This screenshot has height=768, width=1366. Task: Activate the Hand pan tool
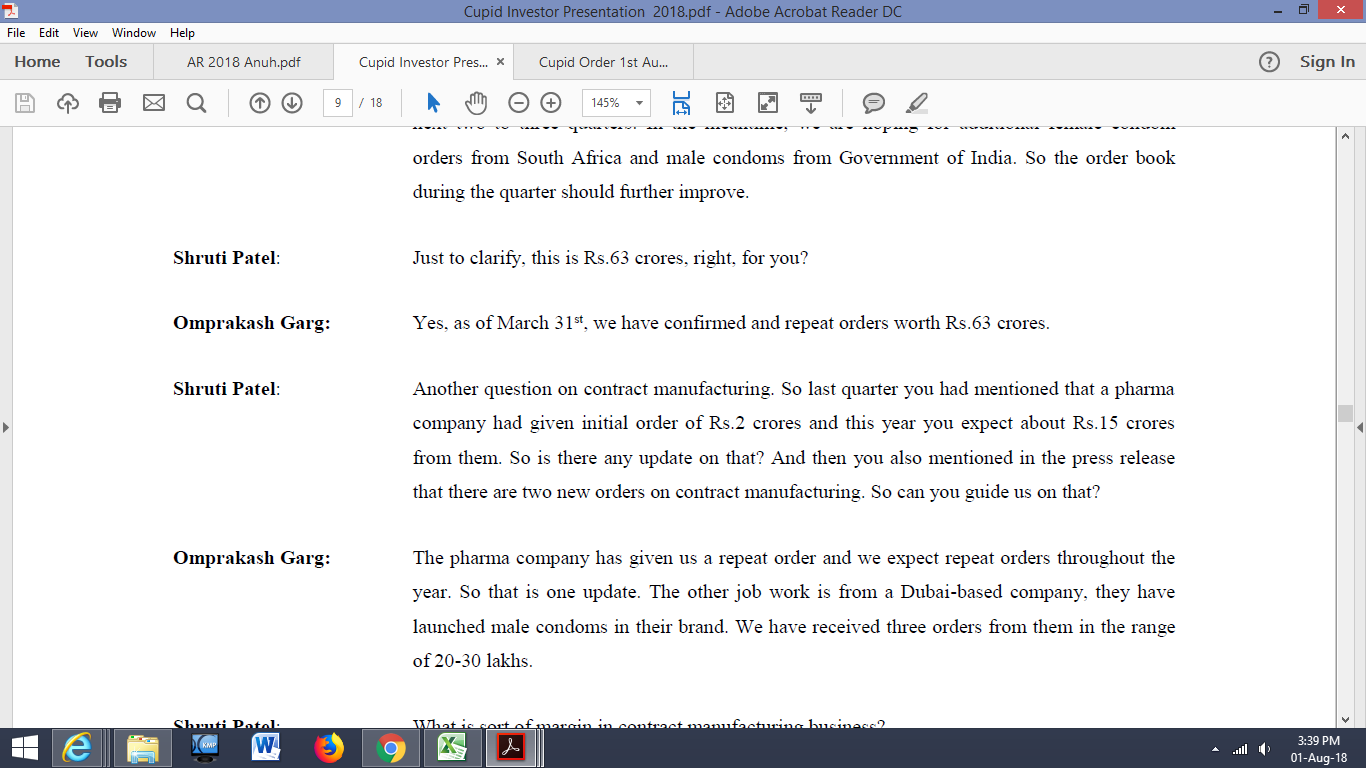(476, 103)
